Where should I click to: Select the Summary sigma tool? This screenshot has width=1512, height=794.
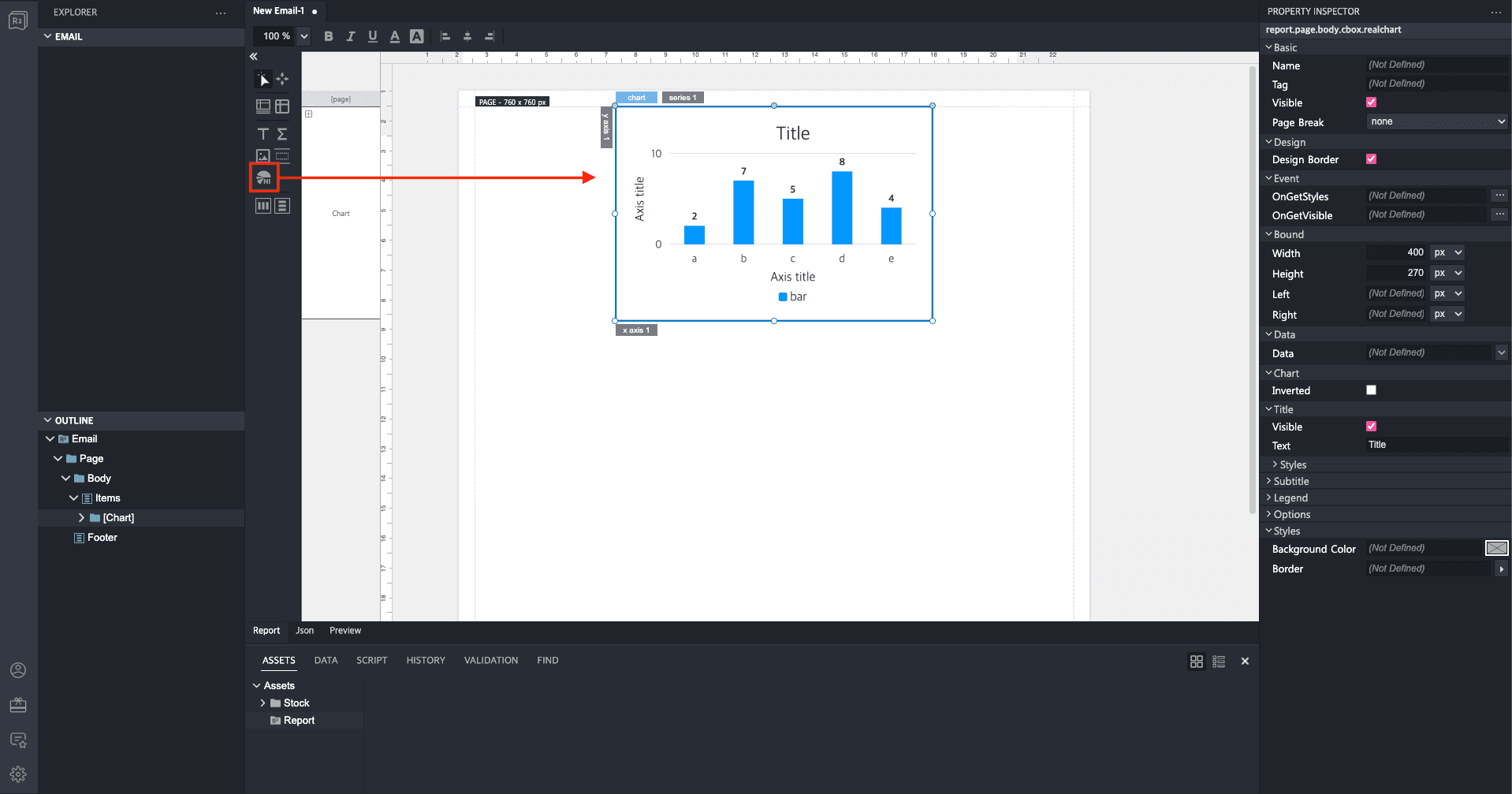tap(282, 134)
